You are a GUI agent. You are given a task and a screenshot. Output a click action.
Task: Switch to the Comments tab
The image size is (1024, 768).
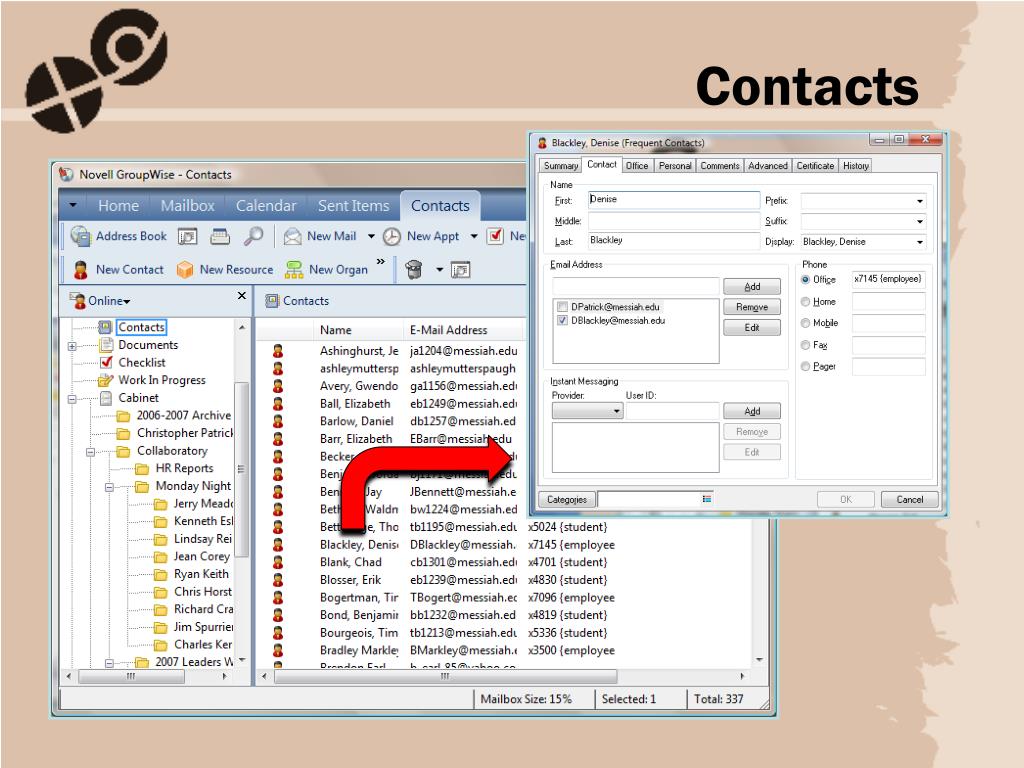coord(720,166)
